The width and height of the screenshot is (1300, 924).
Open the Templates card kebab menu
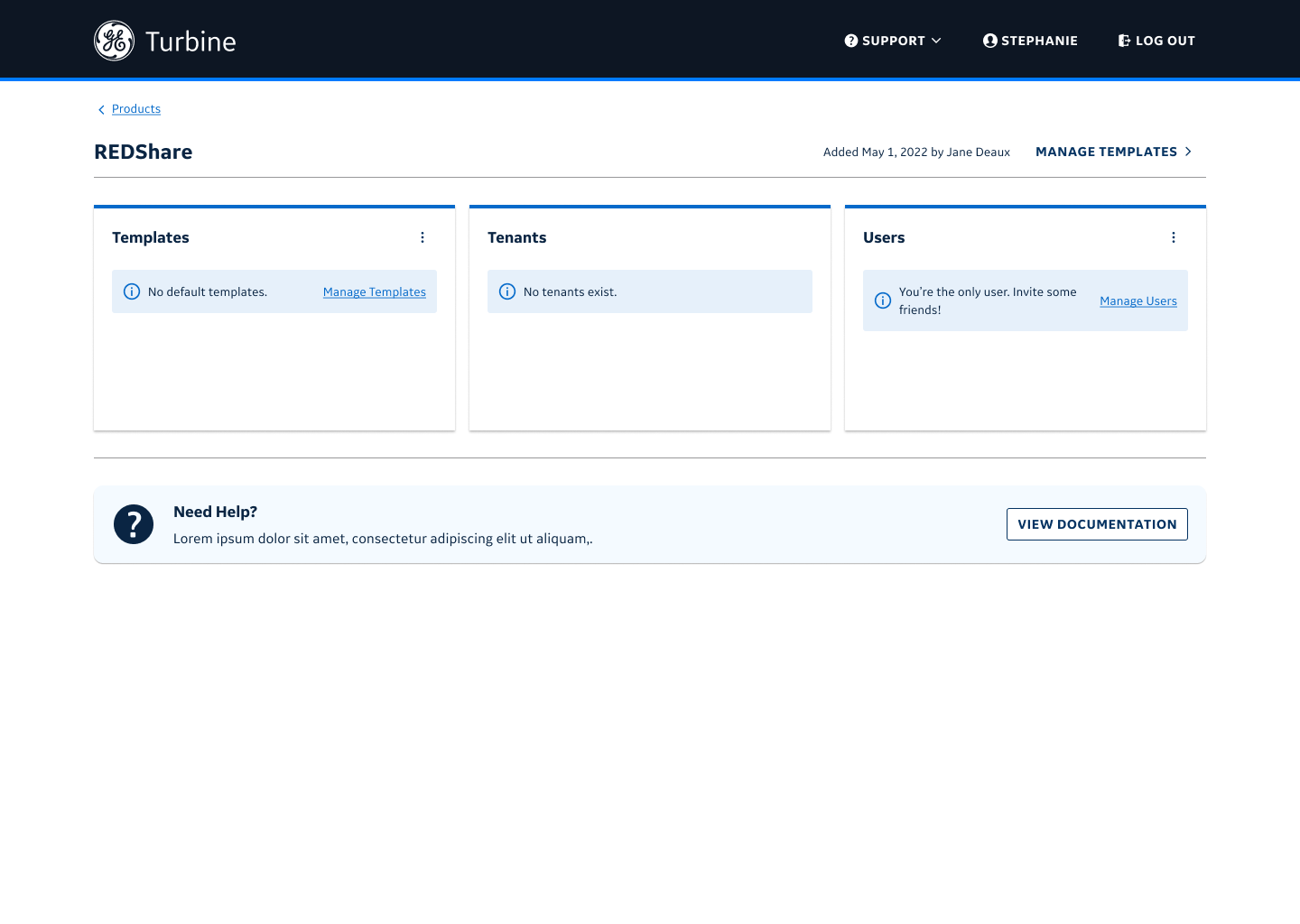tap(422, 237)
